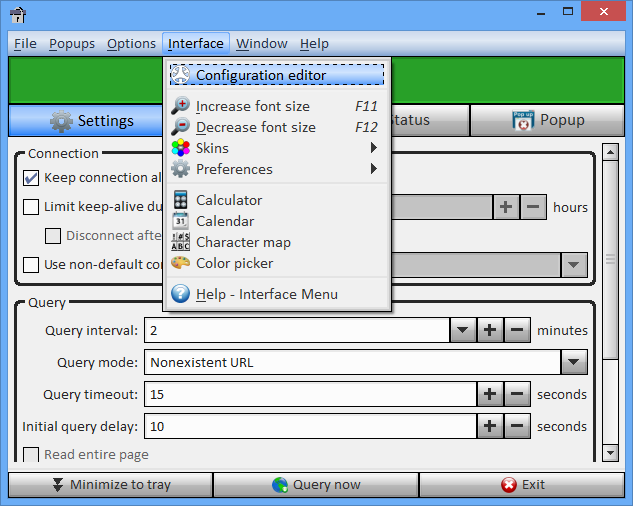Toggle the Read entire page checkbox
Image resolution: width=633 pixels, height=506 pixels.
coord(31,454)
